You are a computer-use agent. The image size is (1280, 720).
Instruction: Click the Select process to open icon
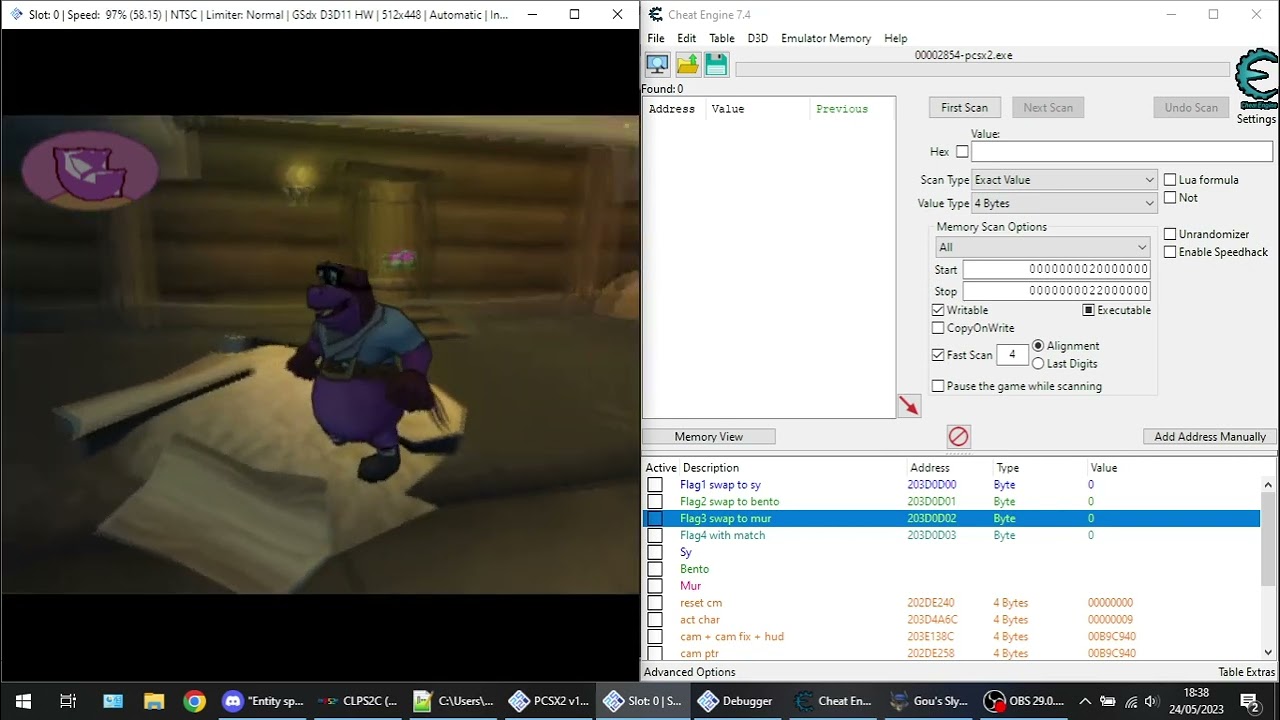point(657,65)
